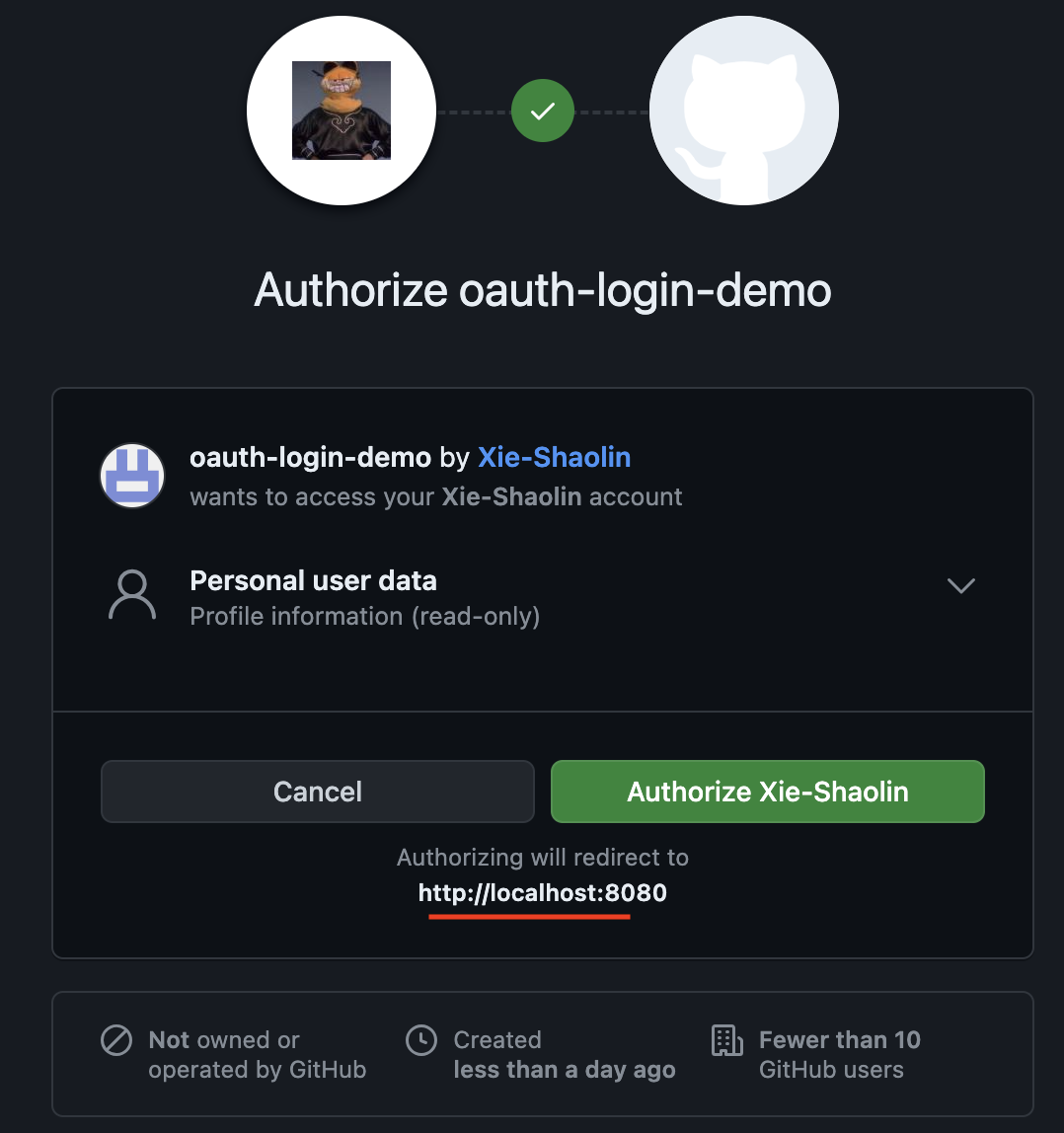The image size is (1064, 1133).
Task: Expand the Personal user data chevron
Action: (961, 585)
